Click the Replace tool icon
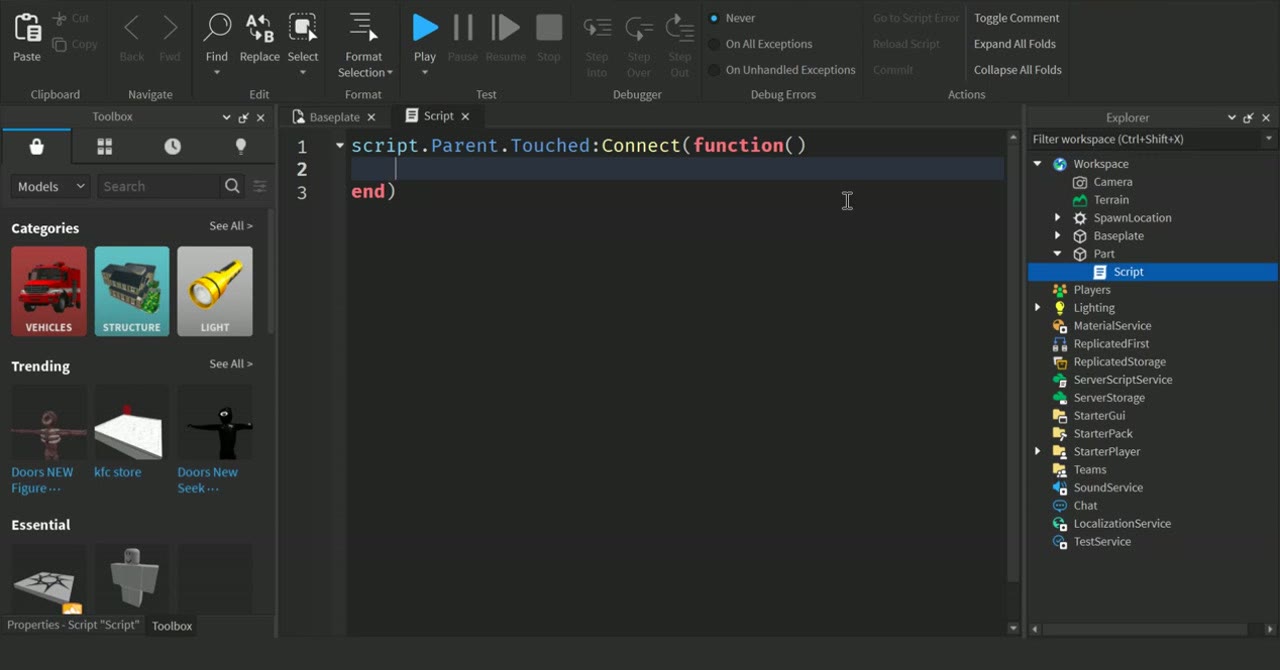1280x670 pixels. click(x=260, y=27)
